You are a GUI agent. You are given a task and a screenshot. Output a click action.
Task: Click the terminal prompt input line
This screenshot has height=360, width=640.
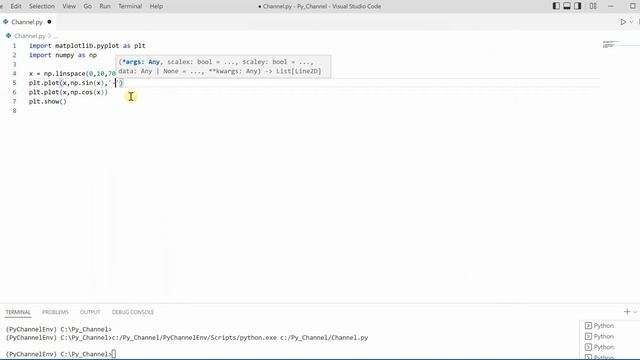click(61, 354)
